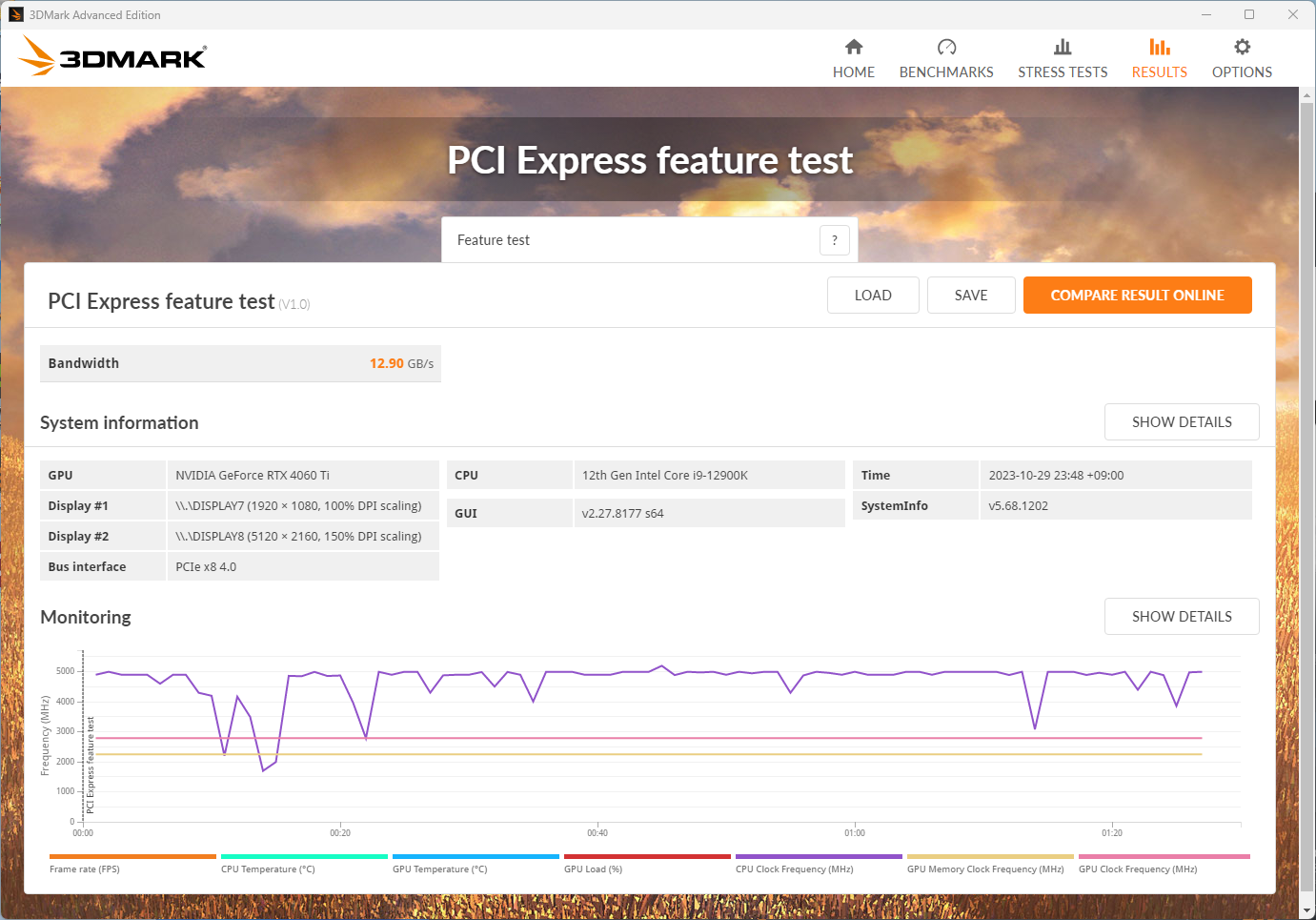This screenshot has width=1316, height=920.
Task: Click the DISPLAY8 5120 × 2160 value
Action: (298, 536)
